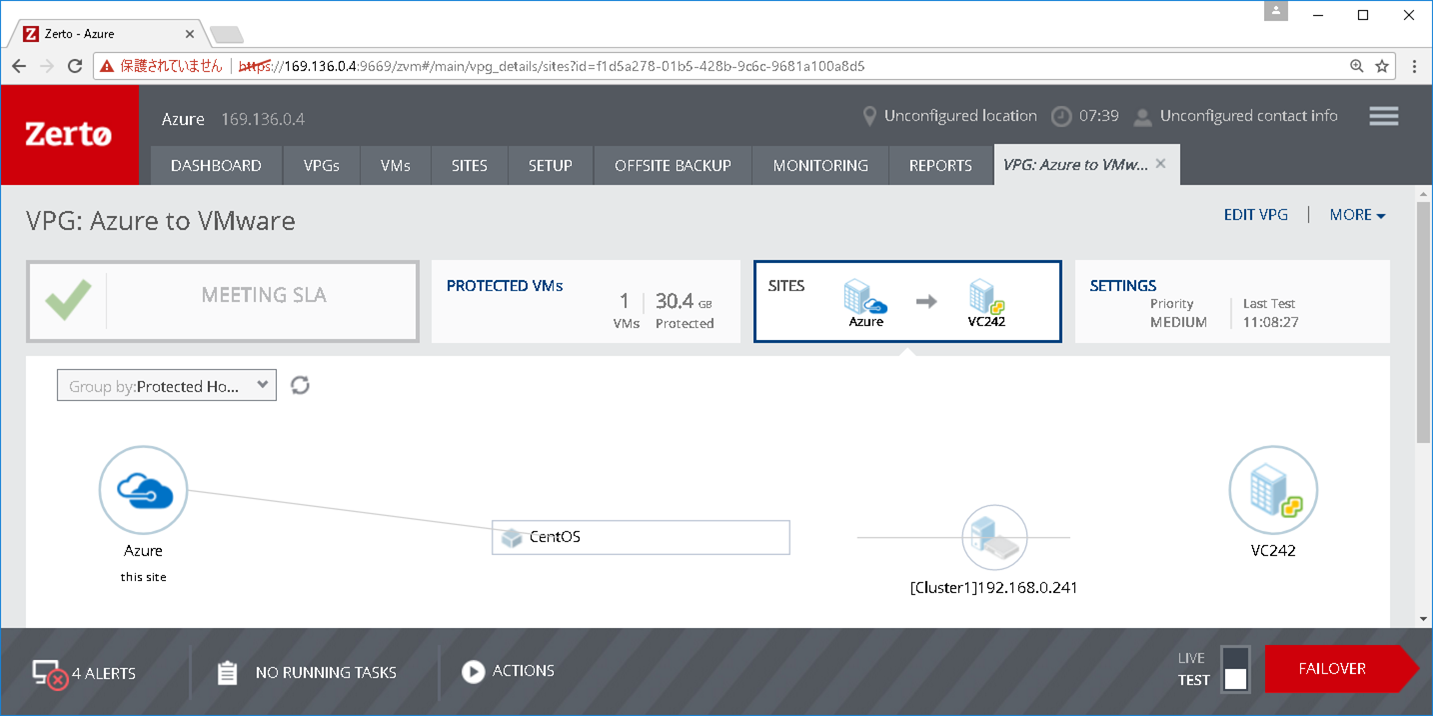Click the Unconfigured contact info text

[1248, 116]
